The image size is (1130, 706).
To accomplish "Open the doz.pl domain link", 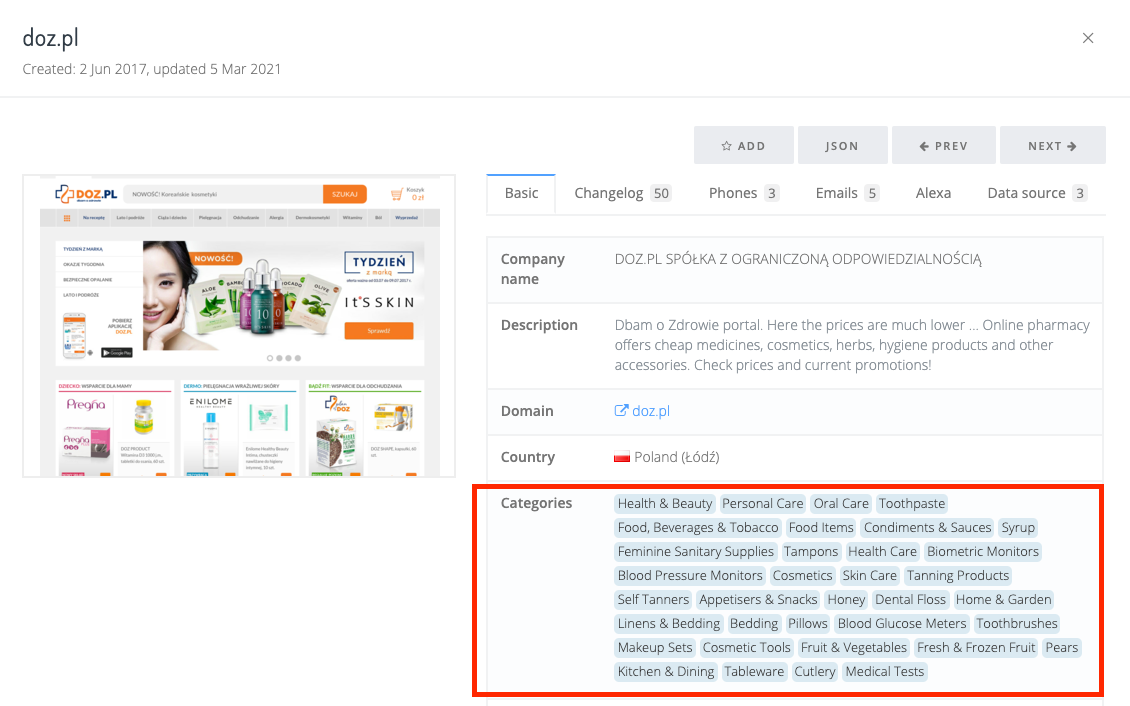I will 651,411.
